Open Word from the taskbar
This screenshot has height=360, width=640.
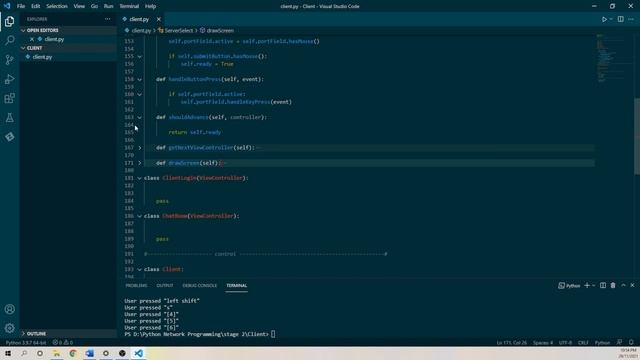click(89, 353)
